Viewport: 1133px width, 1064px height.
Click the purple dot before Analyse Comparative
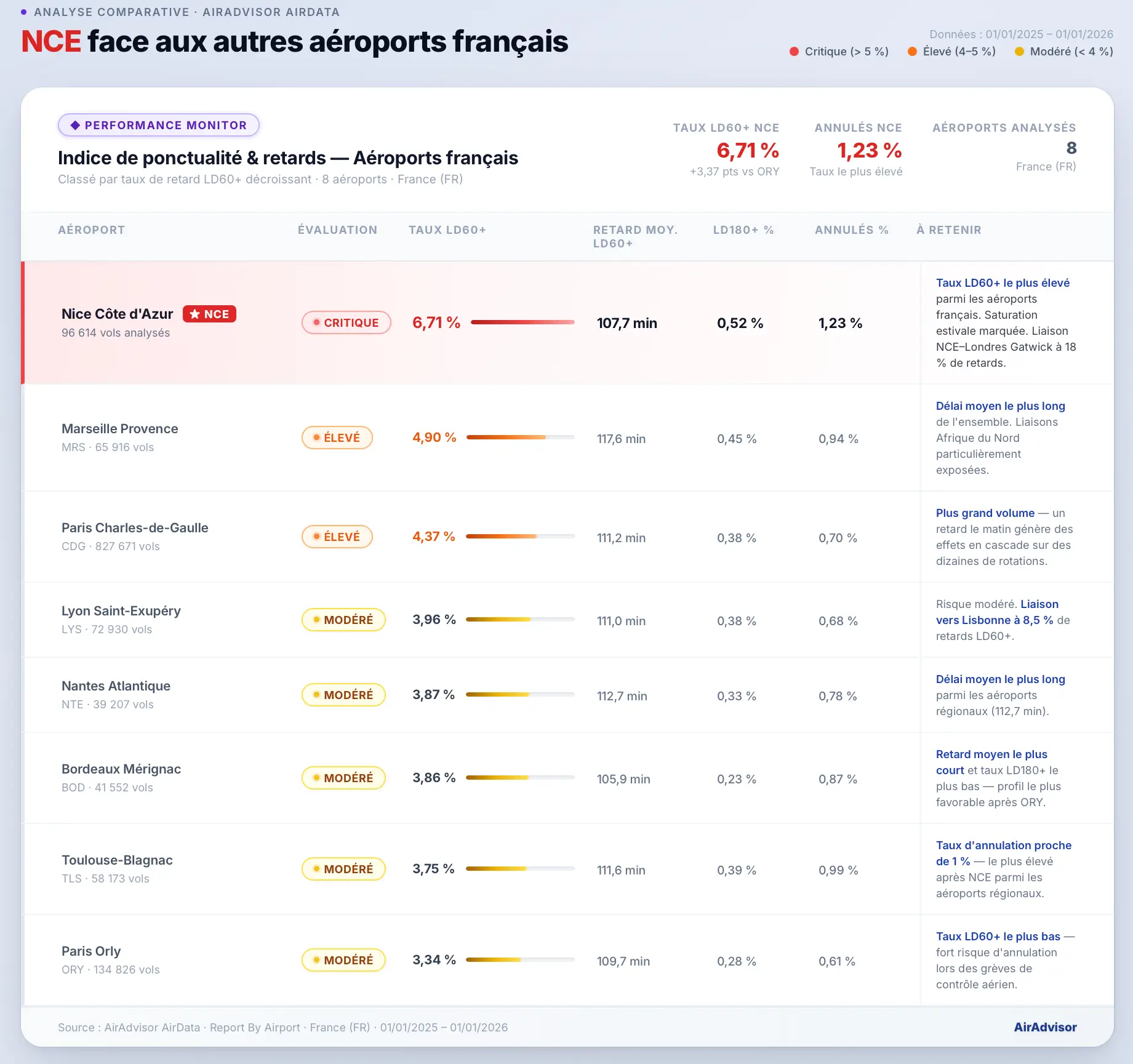click(24, 12)
